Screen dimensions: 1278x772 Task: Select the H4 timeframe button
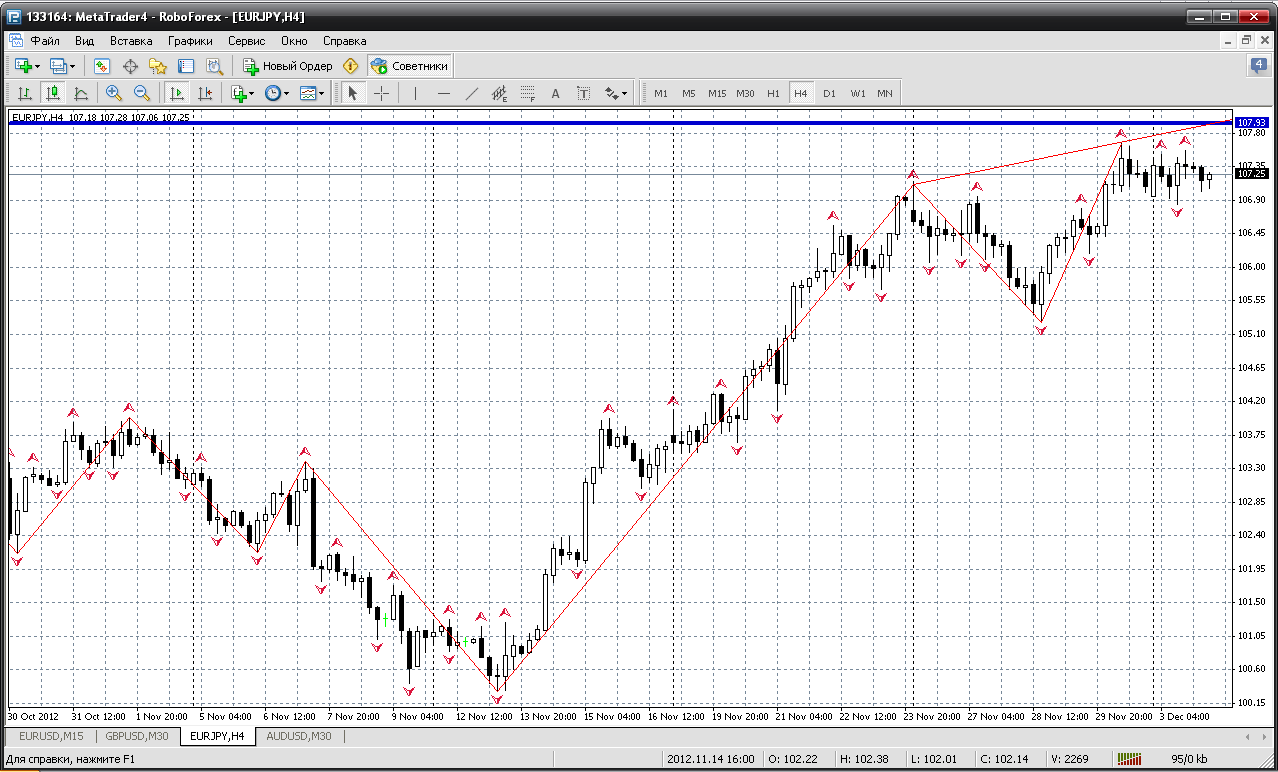[801, 93]
